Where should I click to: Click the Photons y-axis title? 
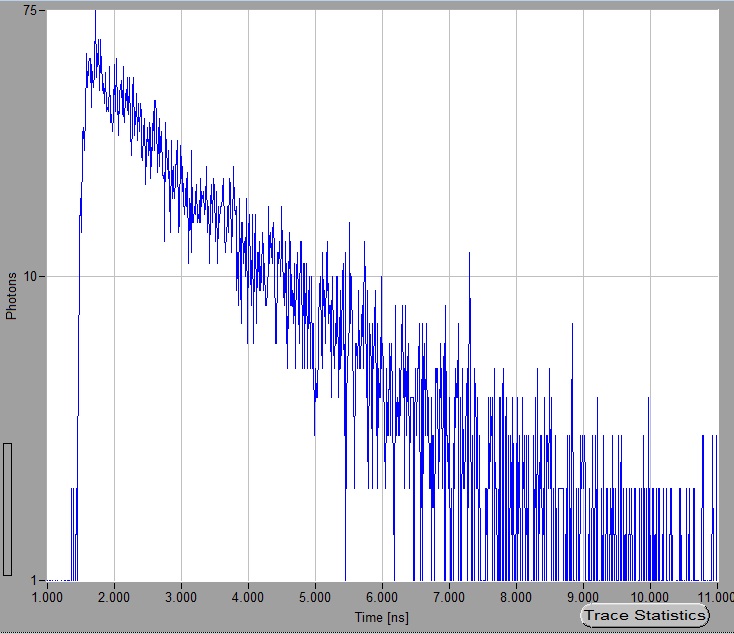point(12,295)
